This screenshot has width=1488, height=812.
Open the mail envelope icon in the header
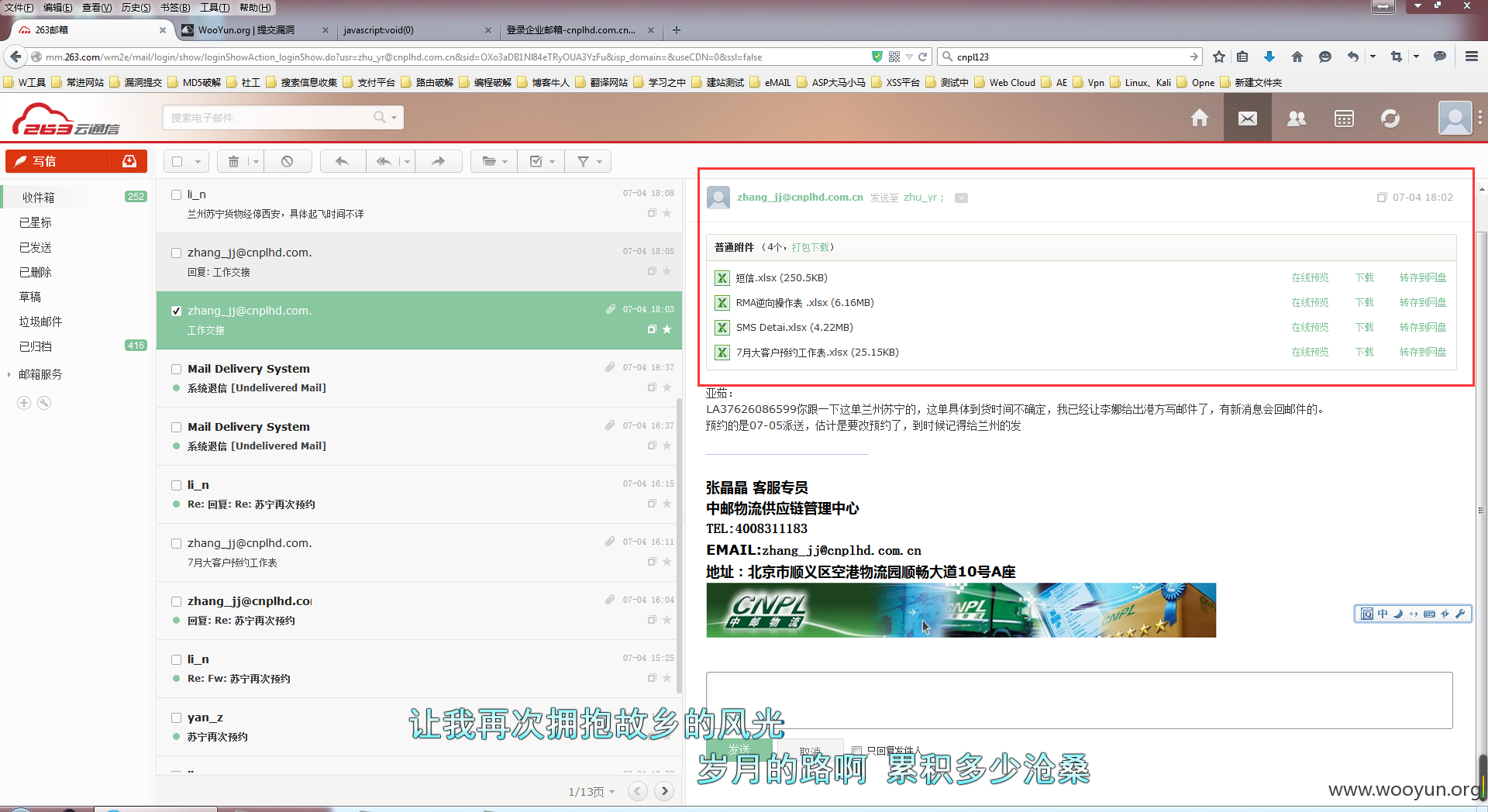(x=1248, y=118)
